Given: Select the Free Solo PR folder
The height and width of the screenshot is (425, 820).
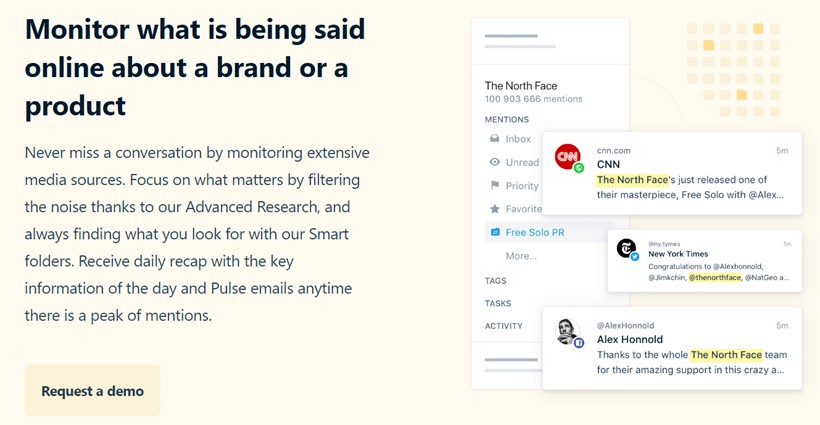Looking at the screenshot, I should [549, 232].
